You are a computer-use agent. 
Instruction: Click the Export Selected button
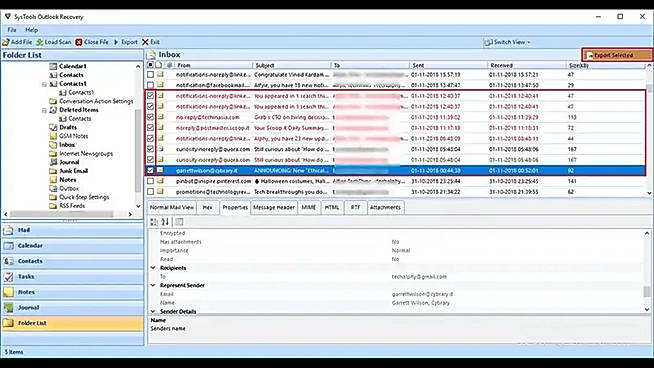(x=617, y=55)
